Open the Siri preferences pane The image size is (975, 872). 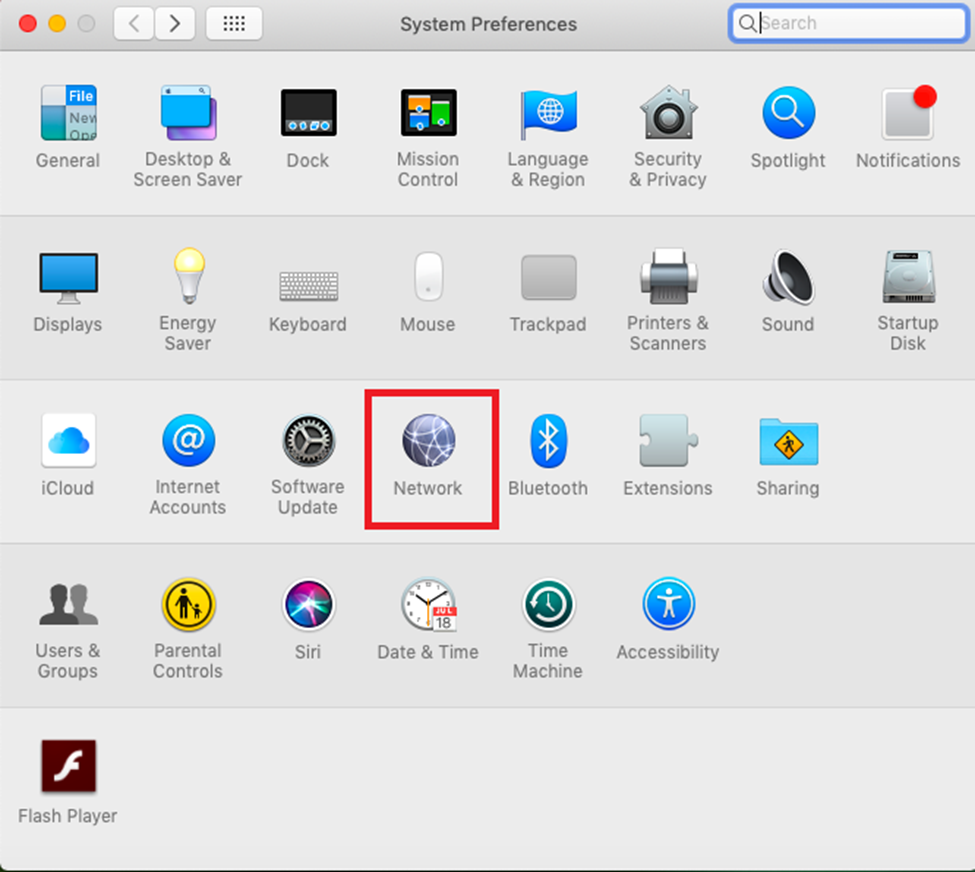click(308, 606)
